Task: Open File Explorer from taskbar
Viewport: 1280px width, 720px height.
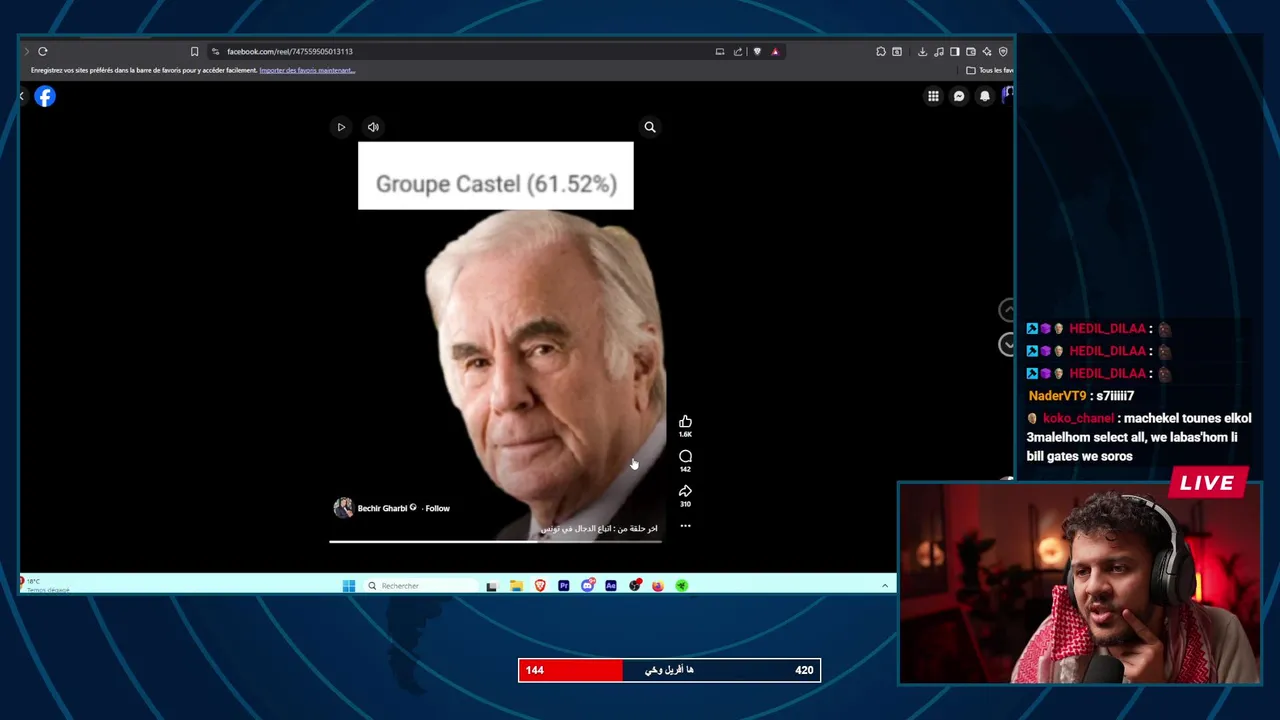Action: click(516, 586)
